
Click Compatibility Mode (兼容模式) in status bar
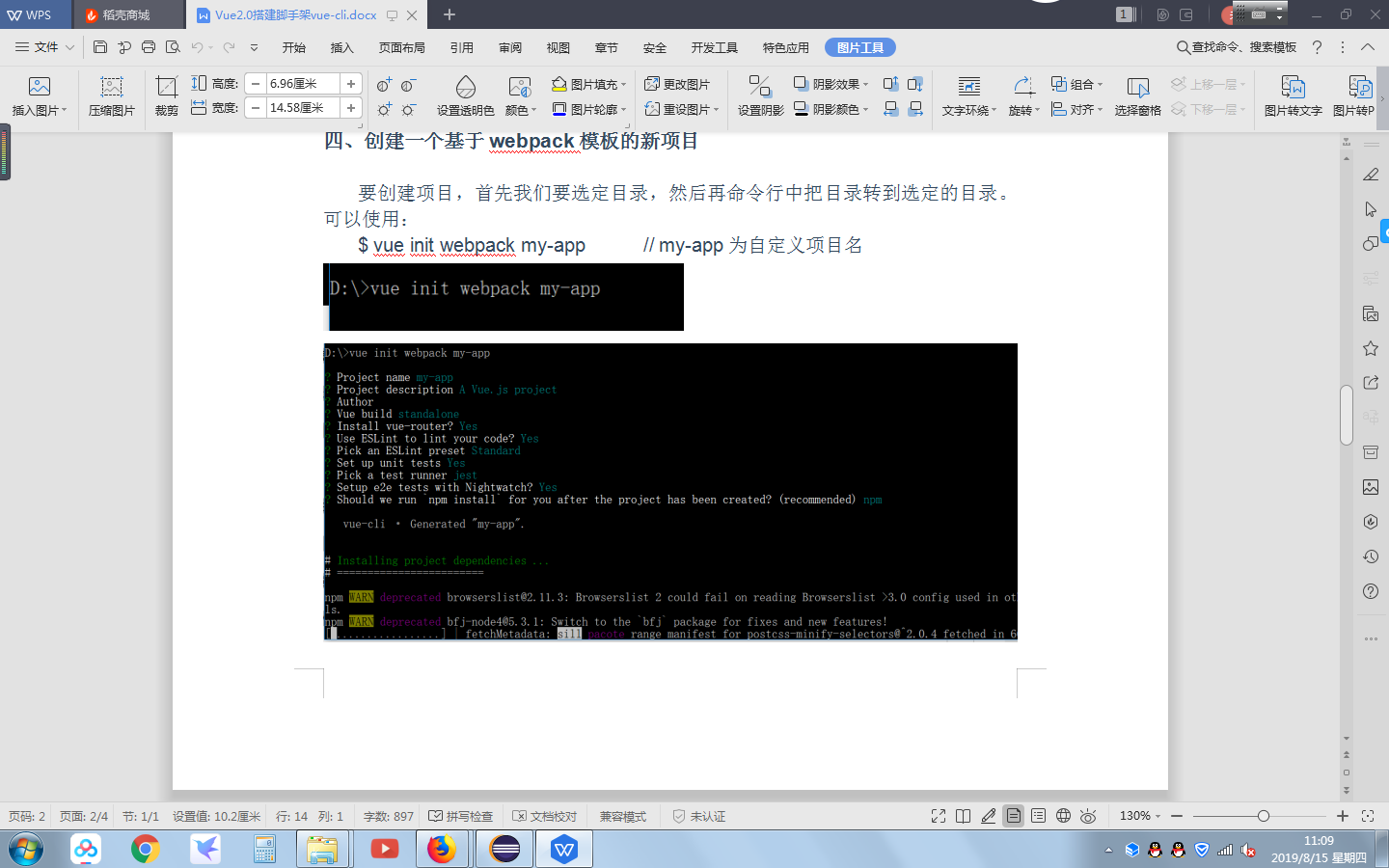point(623,816)
